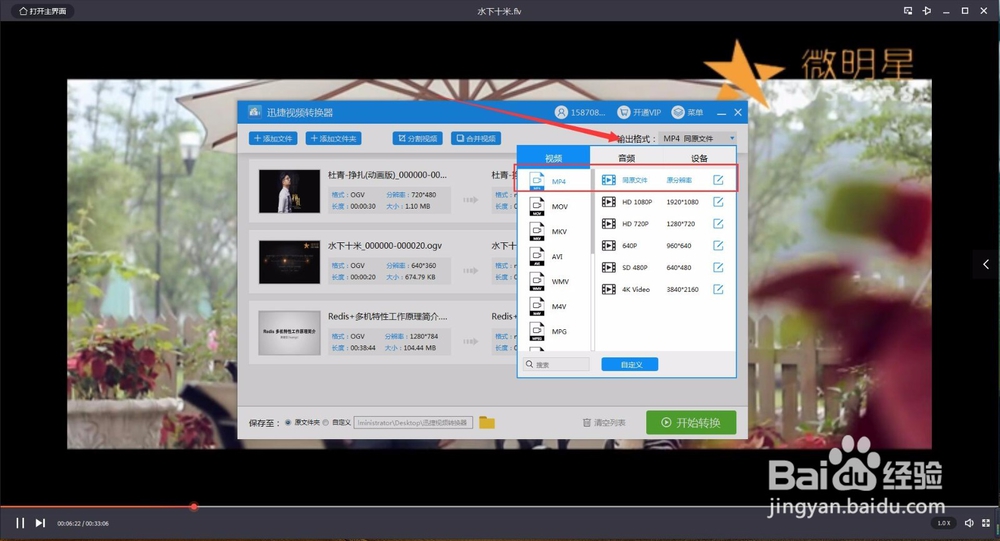Click 开通VIP cart icon
Screen dimensions: 1000x541
tap(623, 112)
